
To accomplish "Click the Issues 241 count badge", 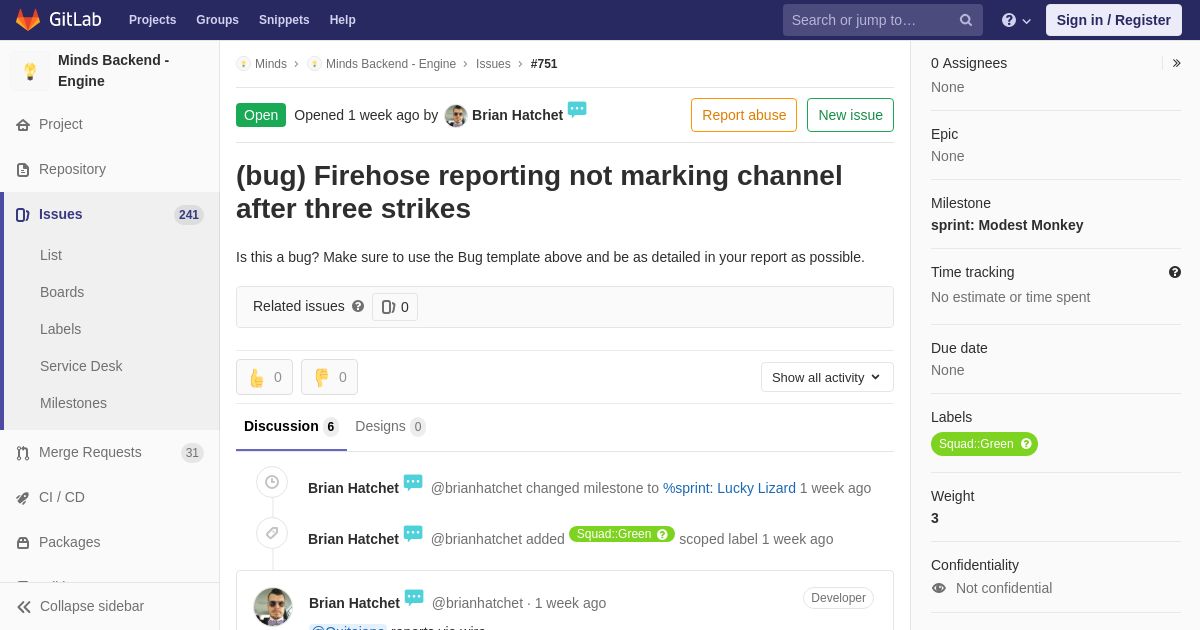I will click(x=189, y=215).
